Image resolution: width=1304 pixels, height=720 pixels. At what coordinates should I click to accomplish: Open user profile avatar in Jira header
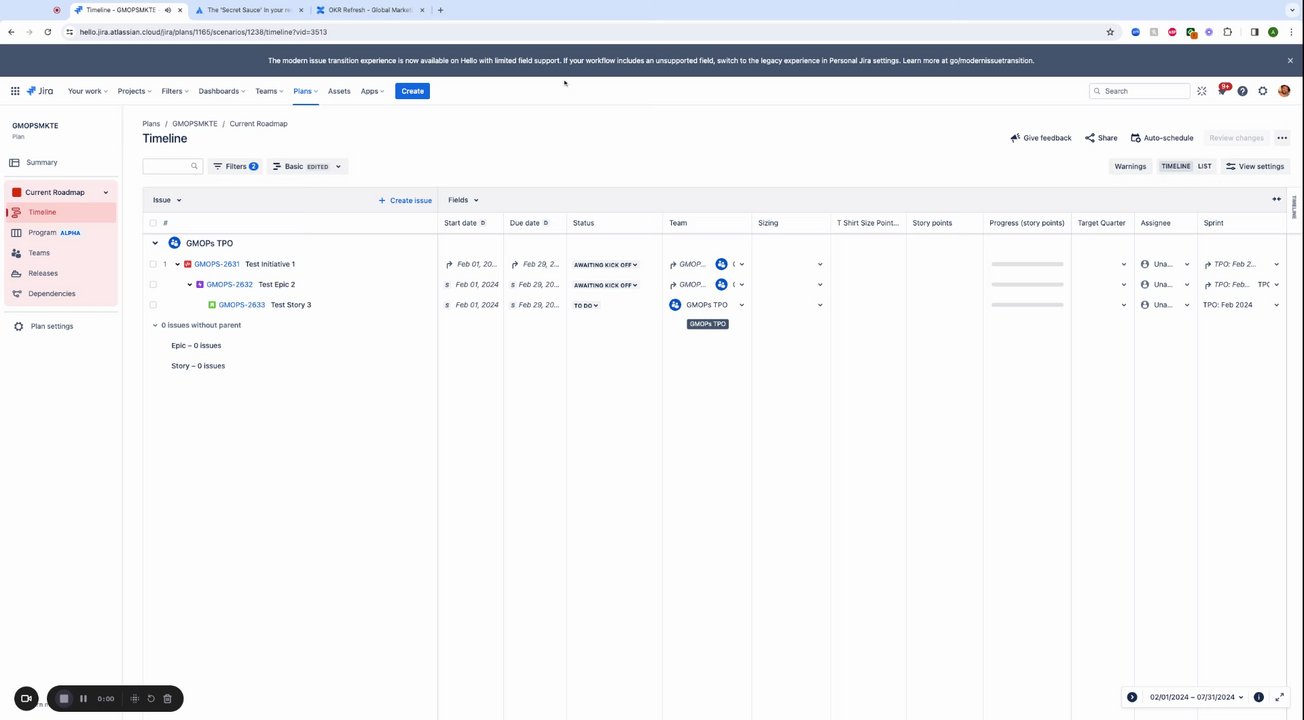tap(1284, 91)
